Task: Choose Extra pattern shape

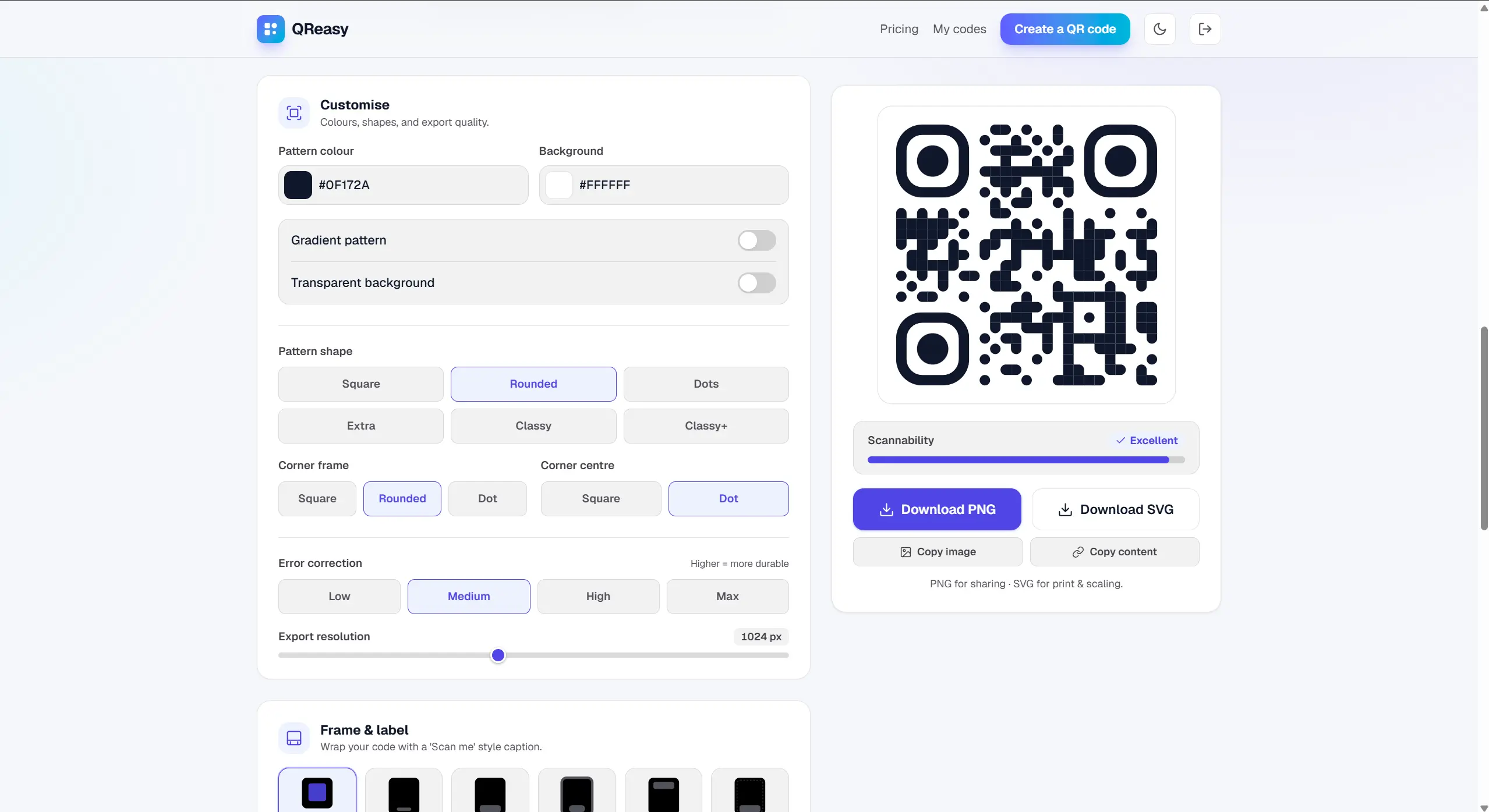Action: coord(361,426)
